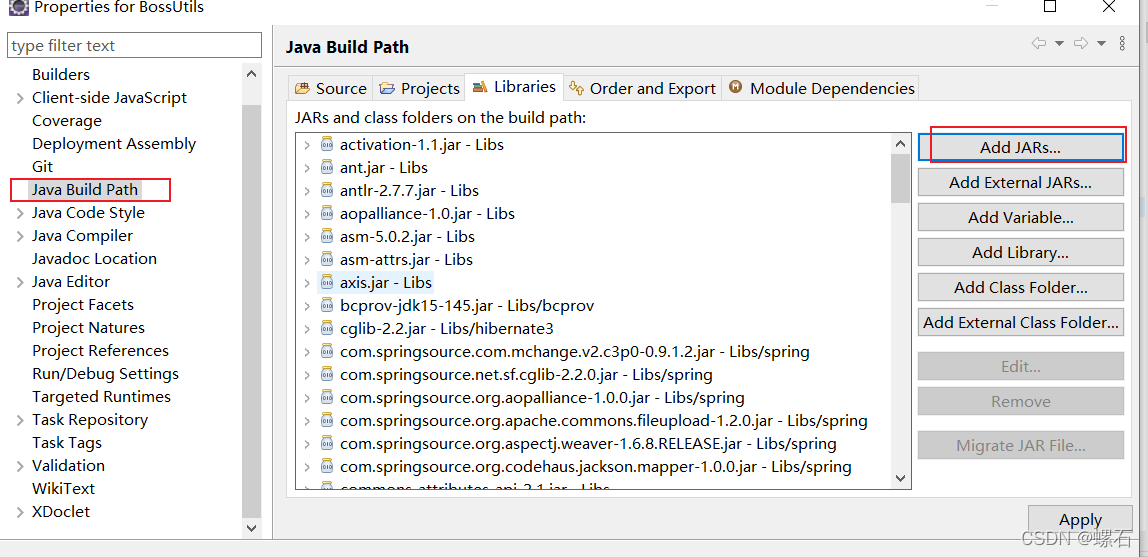Click the Eclipse icon in title bar

tap(18, 7)
